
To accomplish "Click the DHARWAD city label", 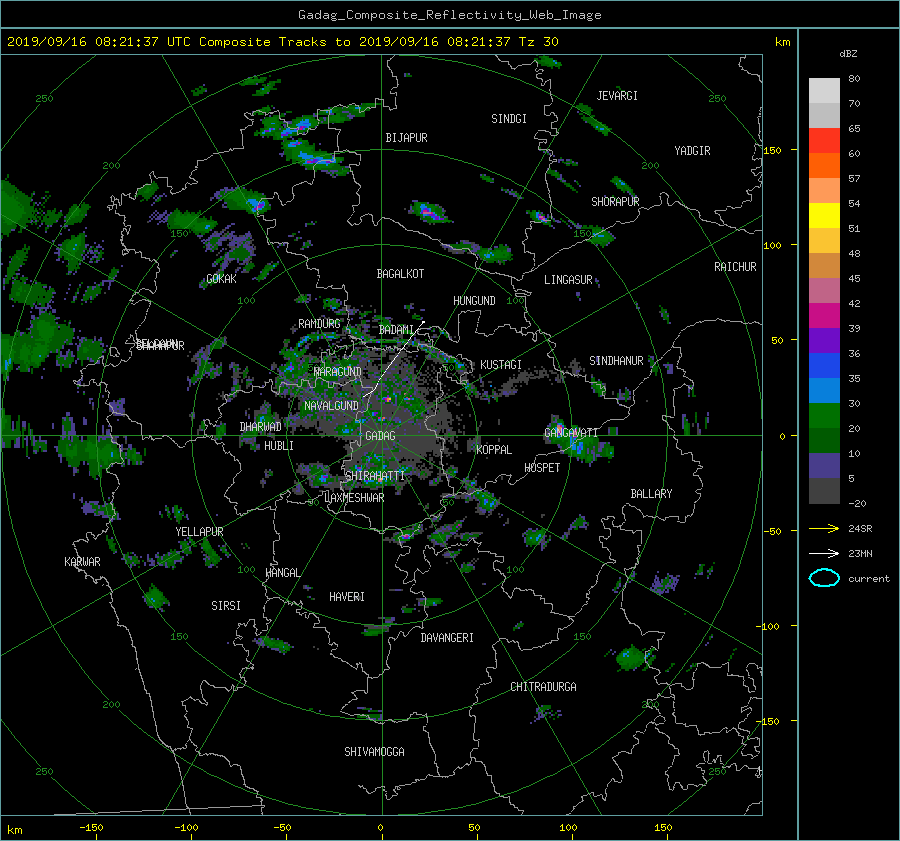I will click(260, 427).
